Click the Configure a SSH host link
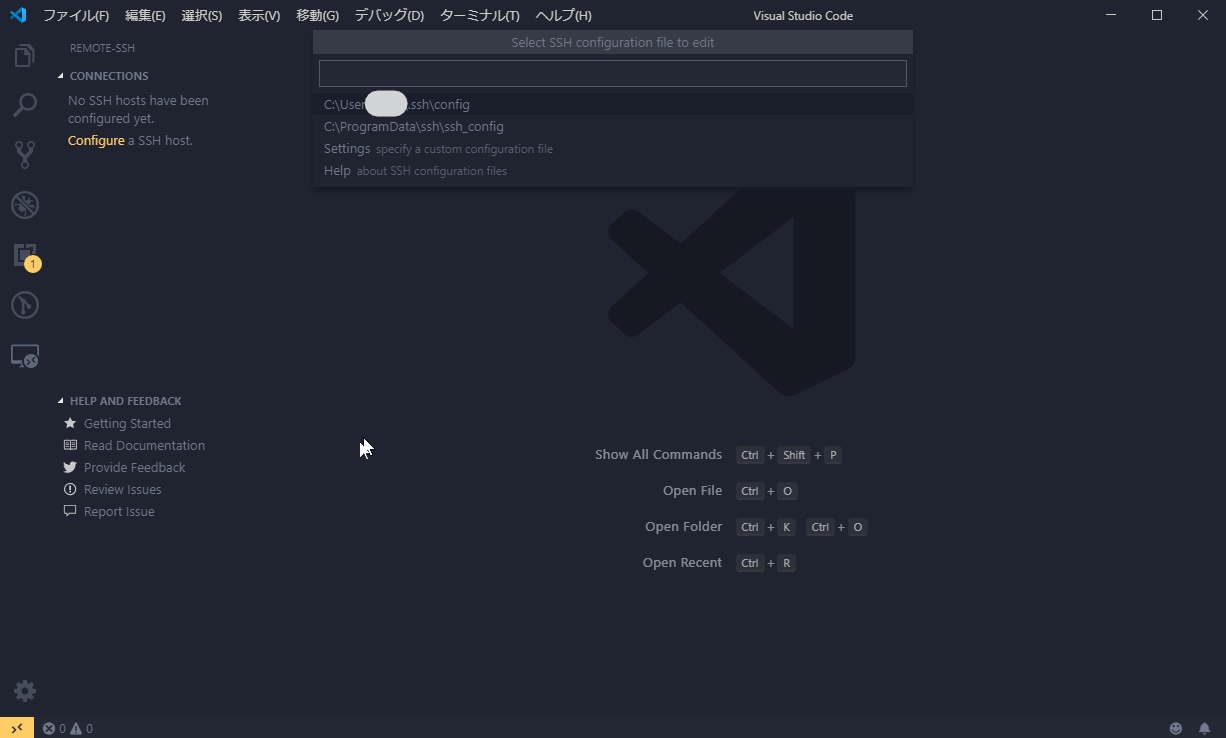 point(95,140)
